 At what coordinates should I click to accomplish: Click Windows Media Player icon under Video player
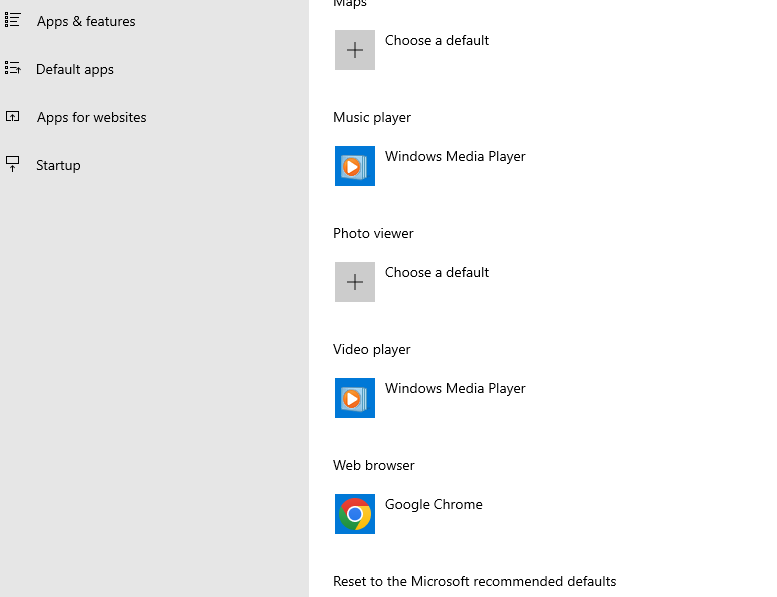[x=355, y=398]
